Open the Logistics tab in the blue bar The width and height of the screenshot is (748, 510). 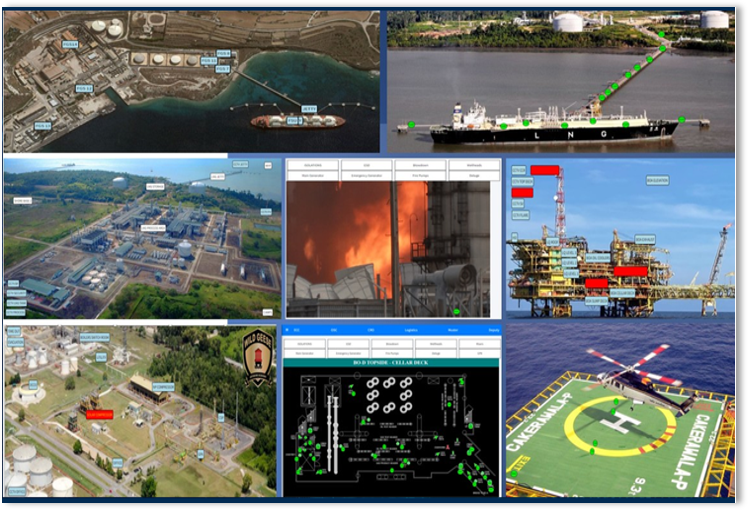pos(411,330)
